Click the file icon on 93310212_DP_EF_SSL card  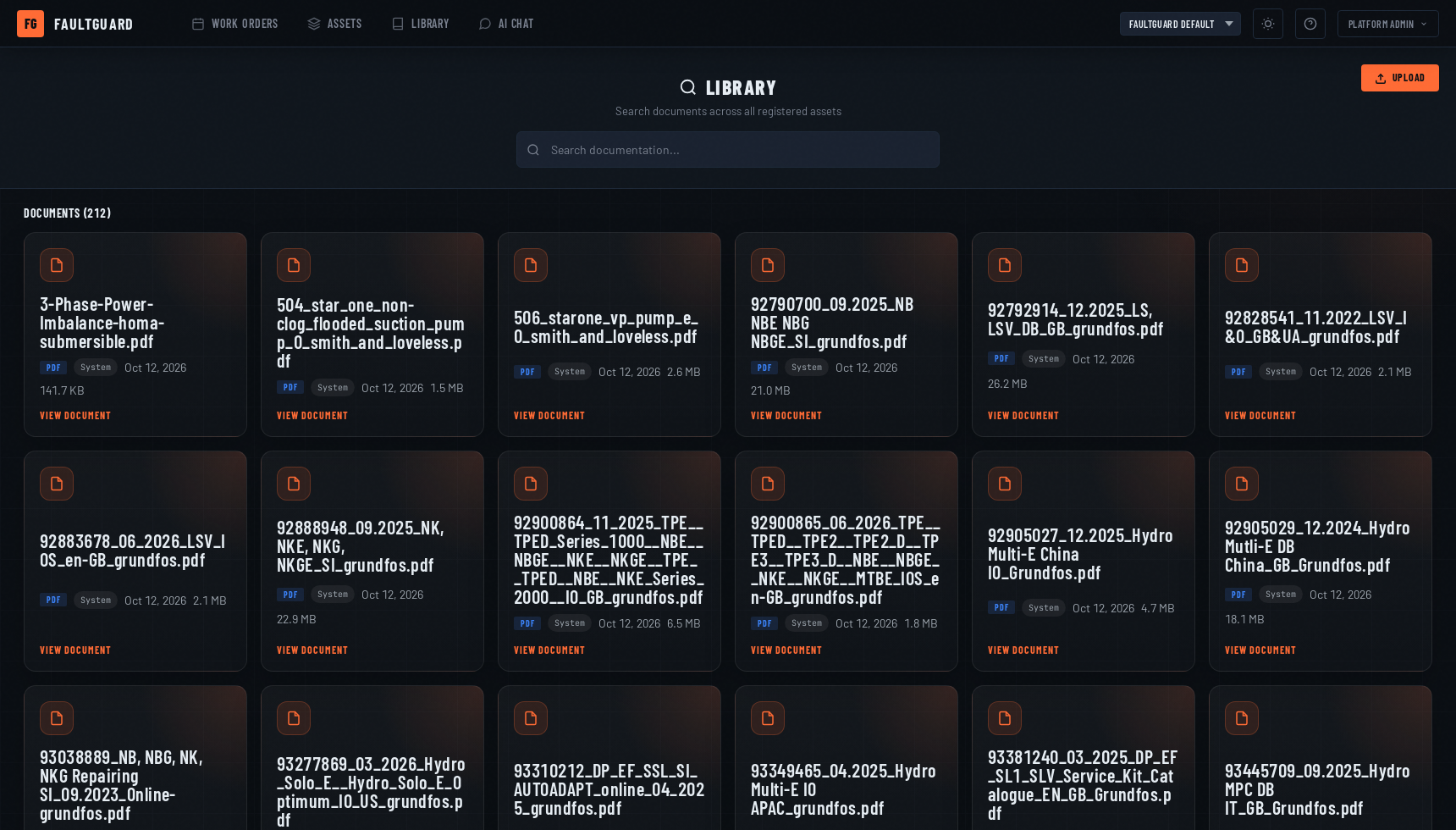point(531,718)
